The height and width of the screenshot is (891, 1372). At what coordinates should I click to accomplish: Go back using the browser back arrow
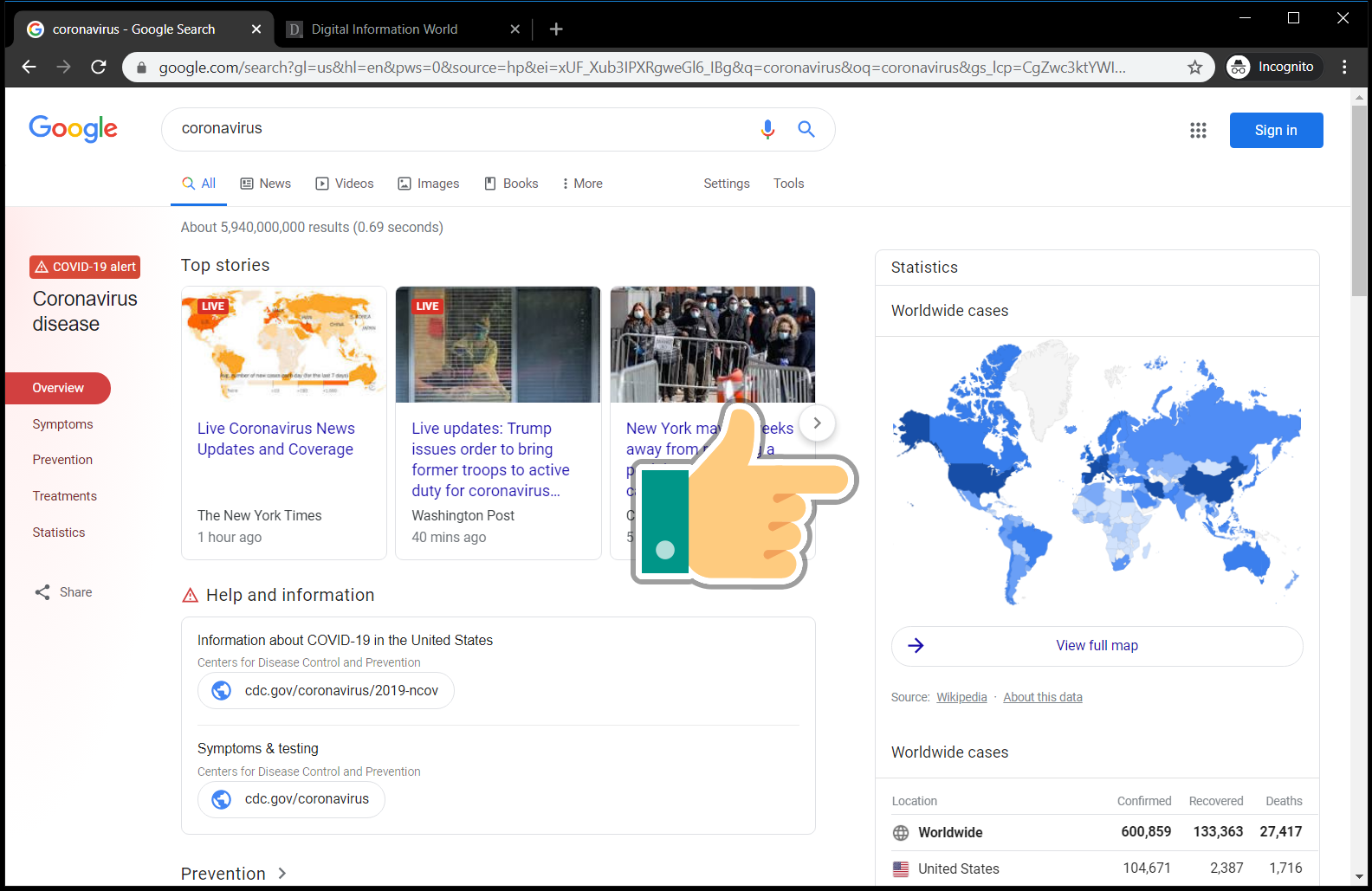(29, 67)
